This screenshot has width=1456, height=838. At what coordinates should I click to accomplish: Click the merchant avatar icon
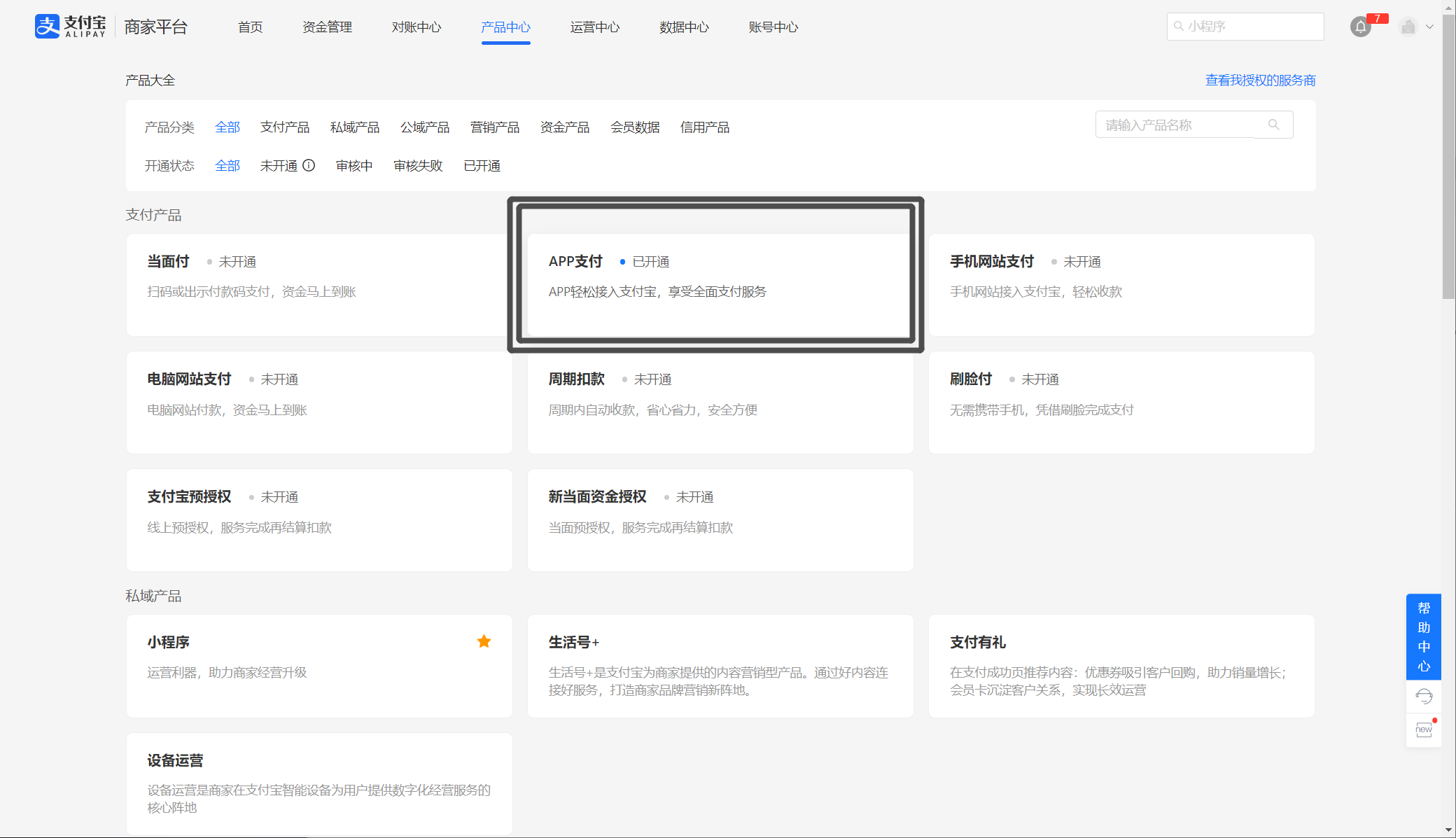1408,27
